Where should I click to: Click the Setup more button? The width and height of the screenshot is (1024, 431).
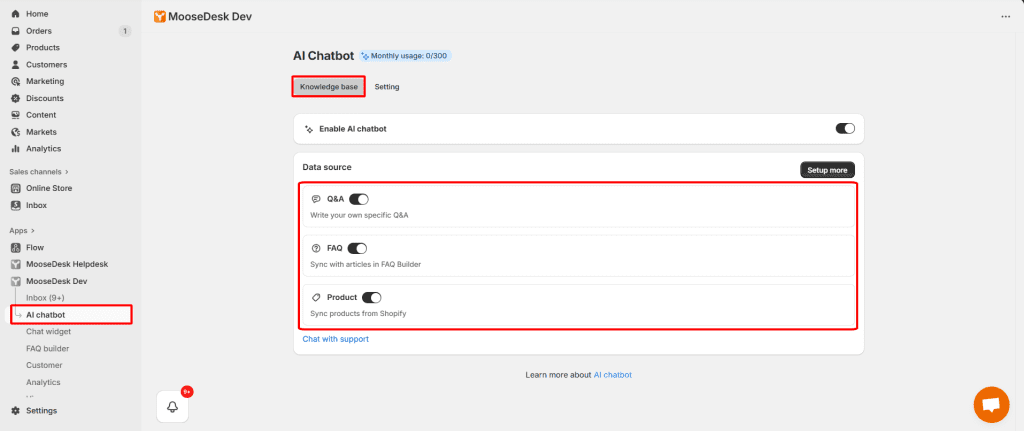pos(827,170)
